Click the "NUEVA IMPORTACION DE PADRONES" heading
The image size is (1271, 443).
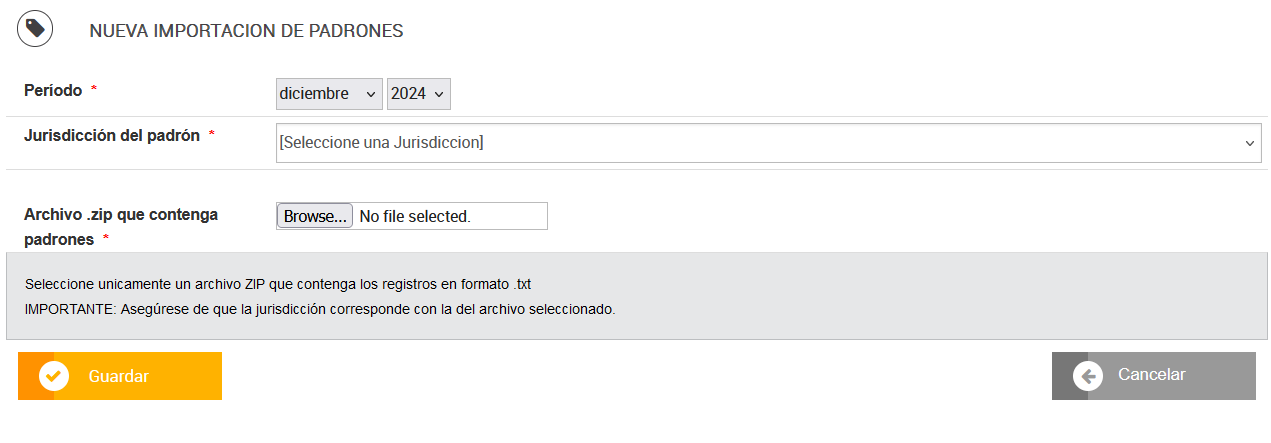(x=246, y=31)
